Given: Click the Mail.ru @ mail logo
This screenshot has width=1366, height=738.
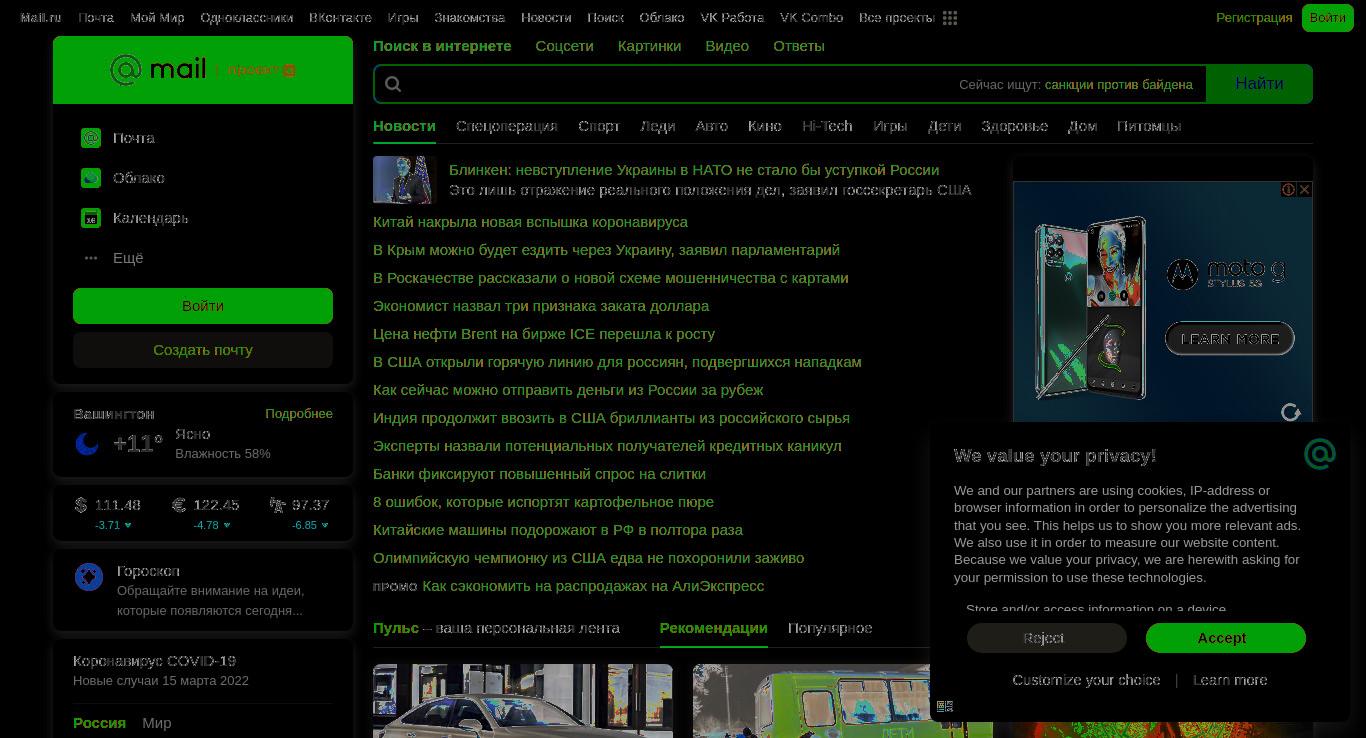Looking at the screenshot, I should [x=158, y=70].
